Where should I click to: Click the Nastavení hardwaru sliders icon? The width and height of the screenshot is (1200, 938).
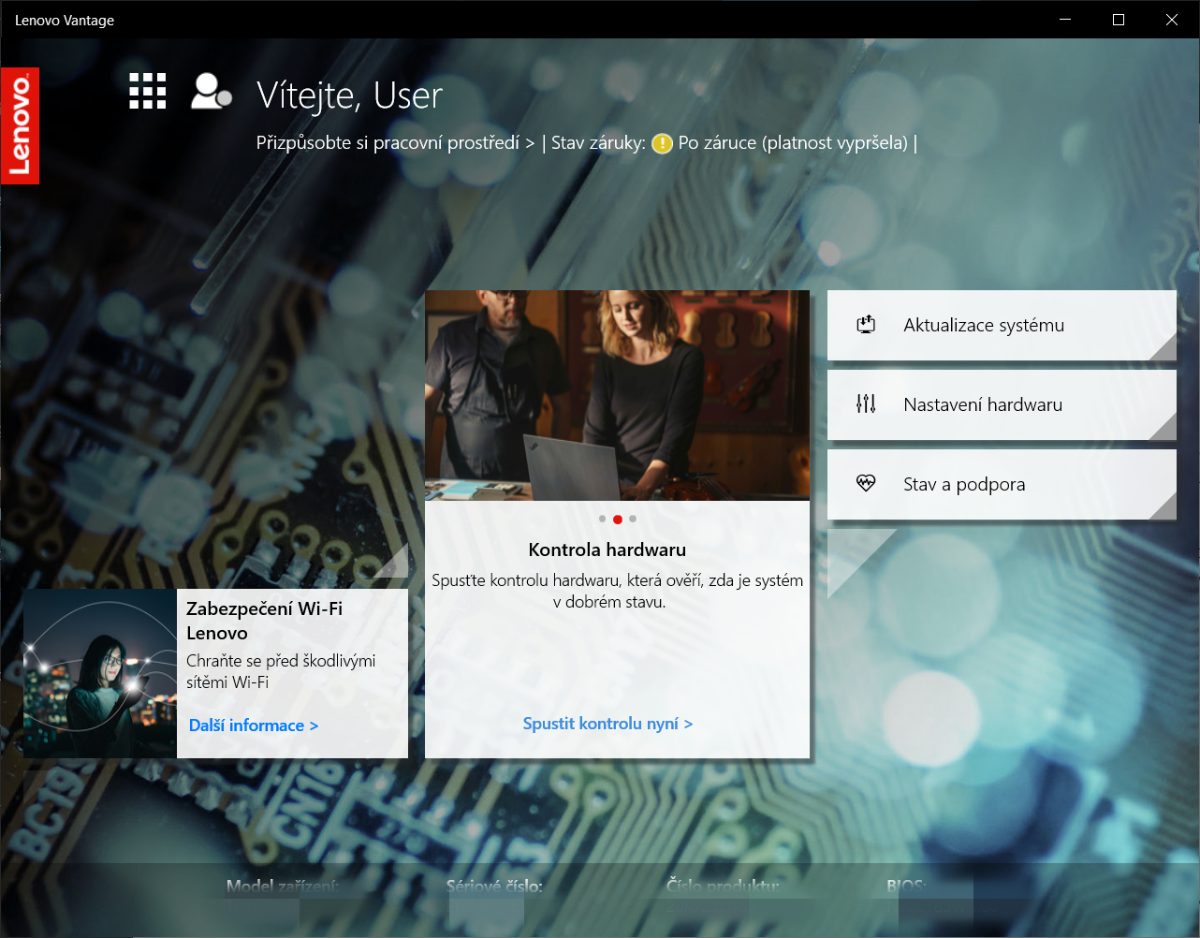866,404
